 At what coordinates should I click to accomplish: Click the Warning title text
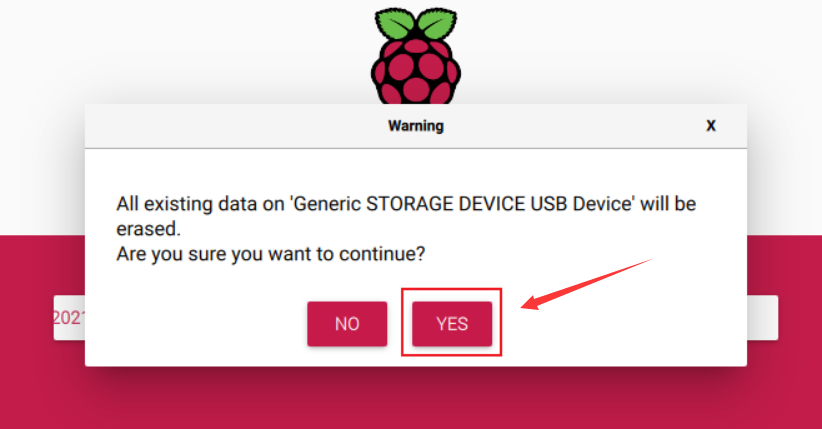[415, 126]
